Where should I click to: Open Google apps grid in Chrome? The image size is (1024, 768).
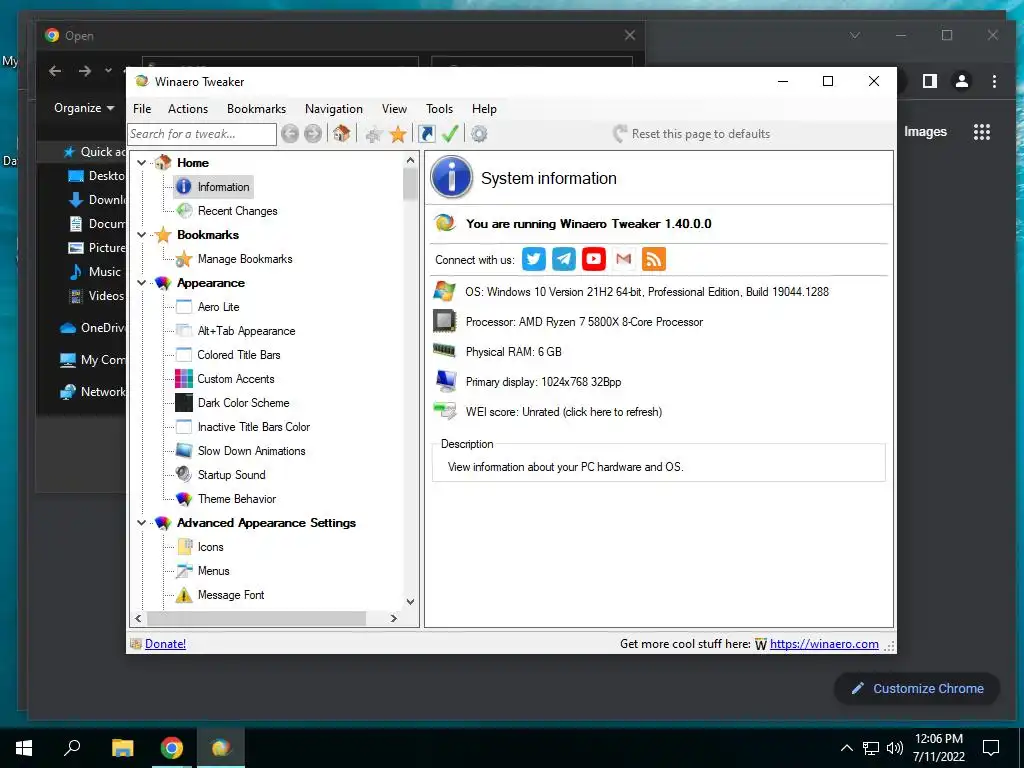[982, 132]
